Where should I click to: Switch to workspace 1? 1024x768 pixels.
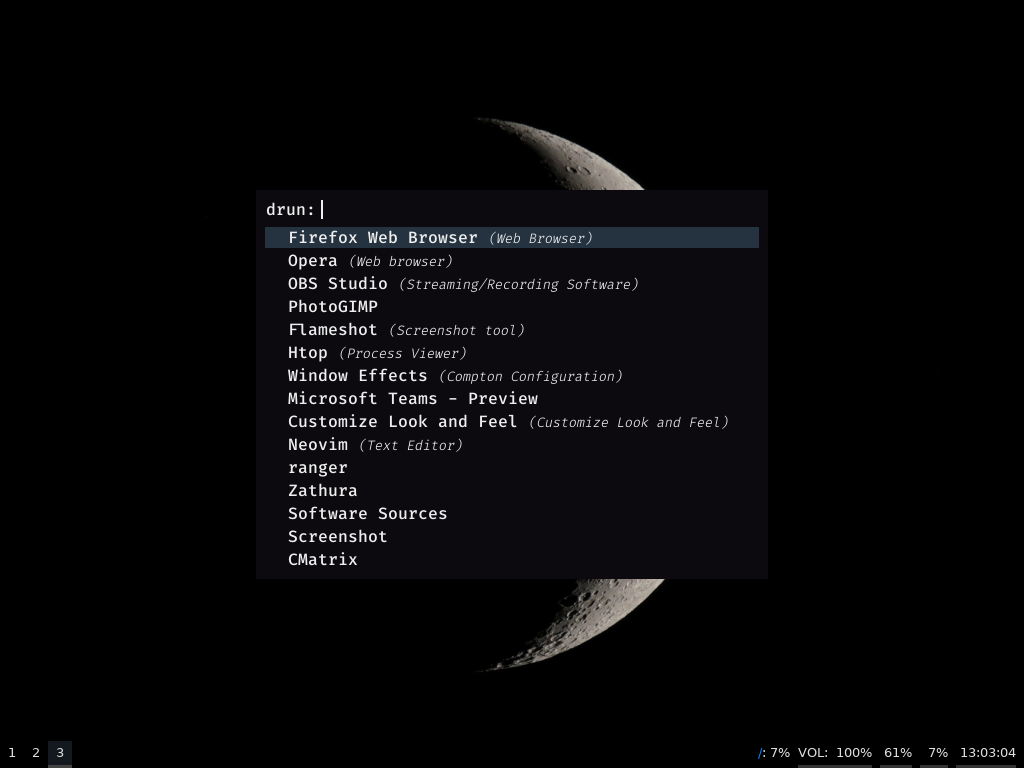click(12, 753)
